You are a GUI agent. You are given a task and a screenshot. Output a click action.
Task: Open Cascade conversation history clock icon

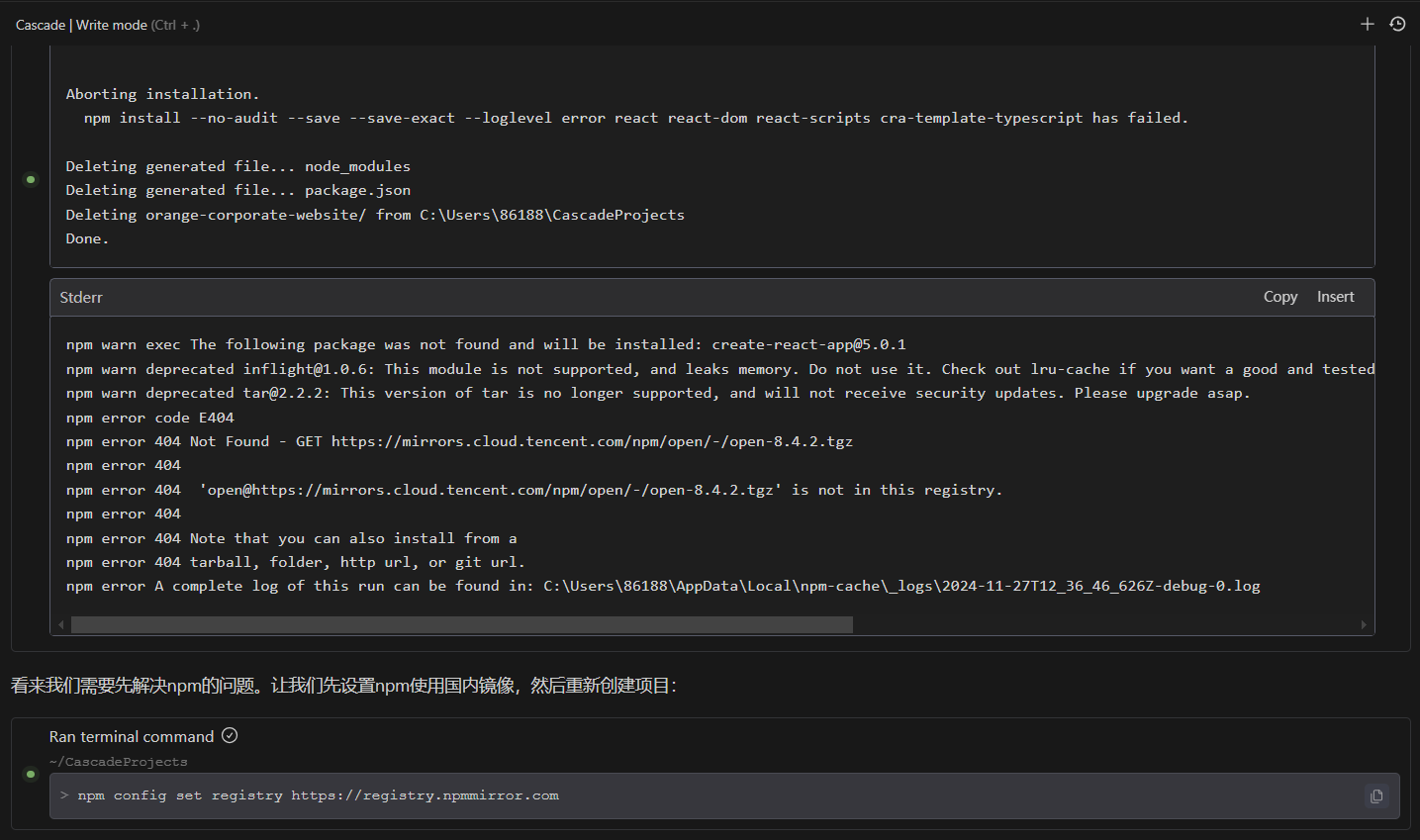click(1397, 24)
